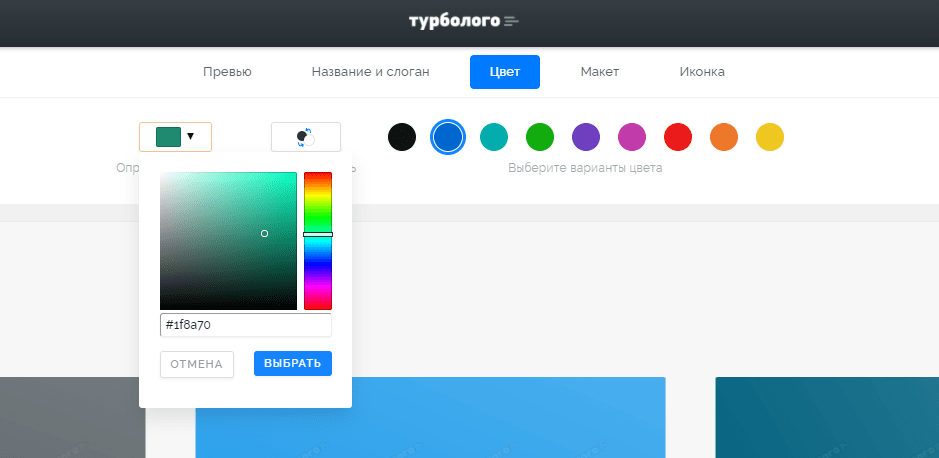
Task: Select the black color option circle
Action: coord(402,137)
